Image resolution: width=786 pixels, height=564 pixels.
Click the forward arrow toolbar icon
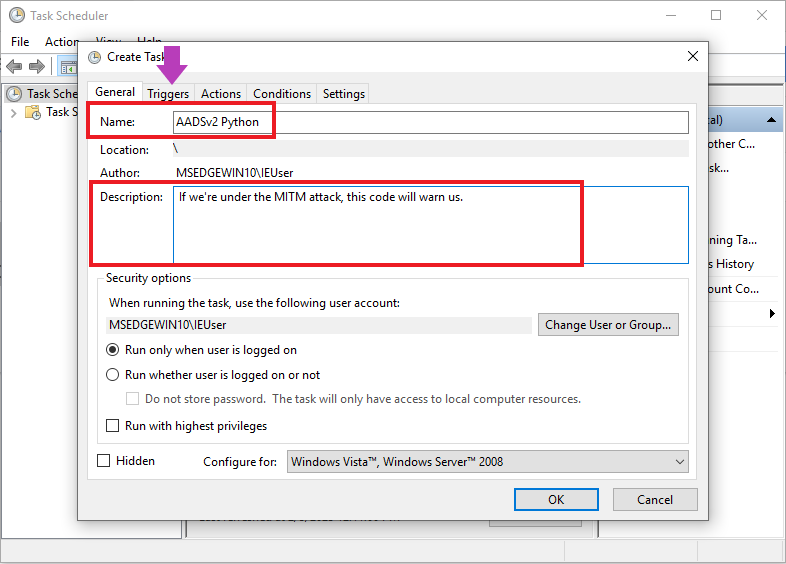tap(37, 66)
